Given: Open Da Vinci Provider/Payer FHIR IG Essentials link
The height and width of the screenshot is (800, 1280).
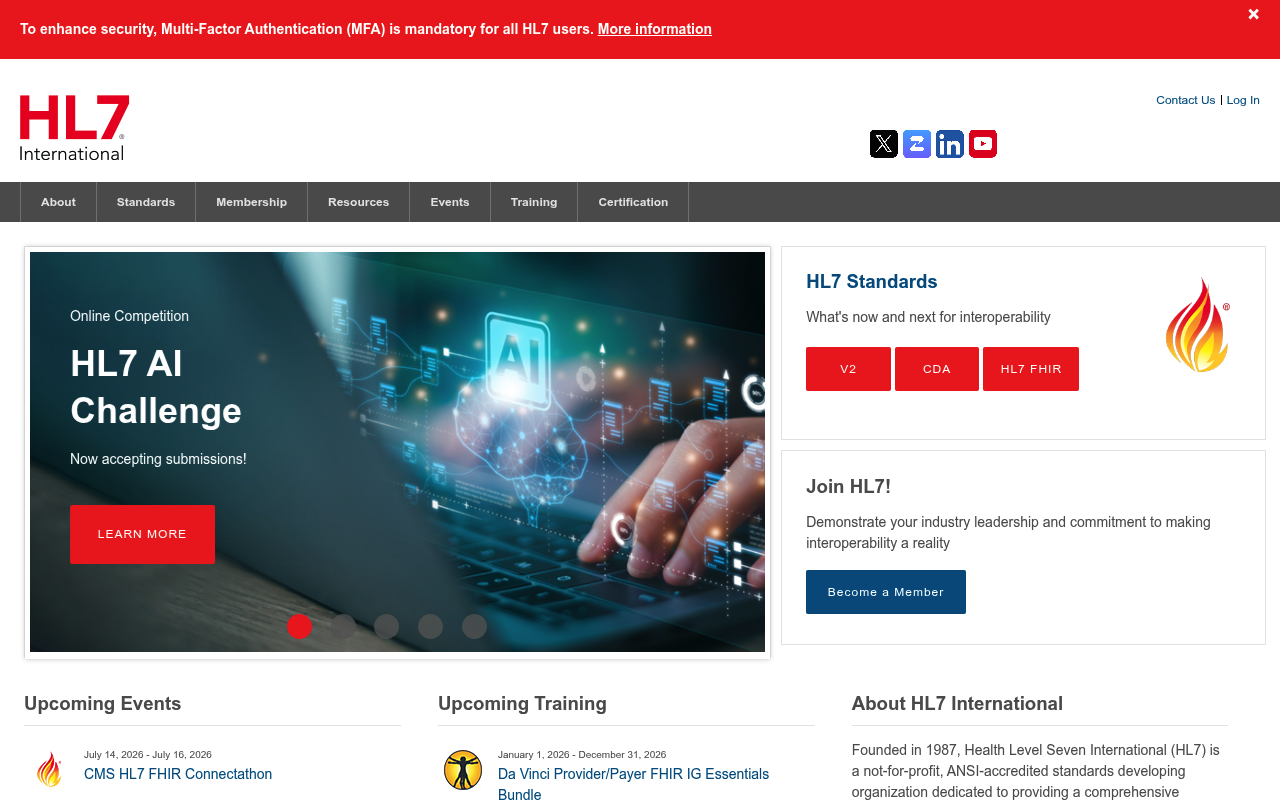Looking at the screenshot, I should point(634,784).
